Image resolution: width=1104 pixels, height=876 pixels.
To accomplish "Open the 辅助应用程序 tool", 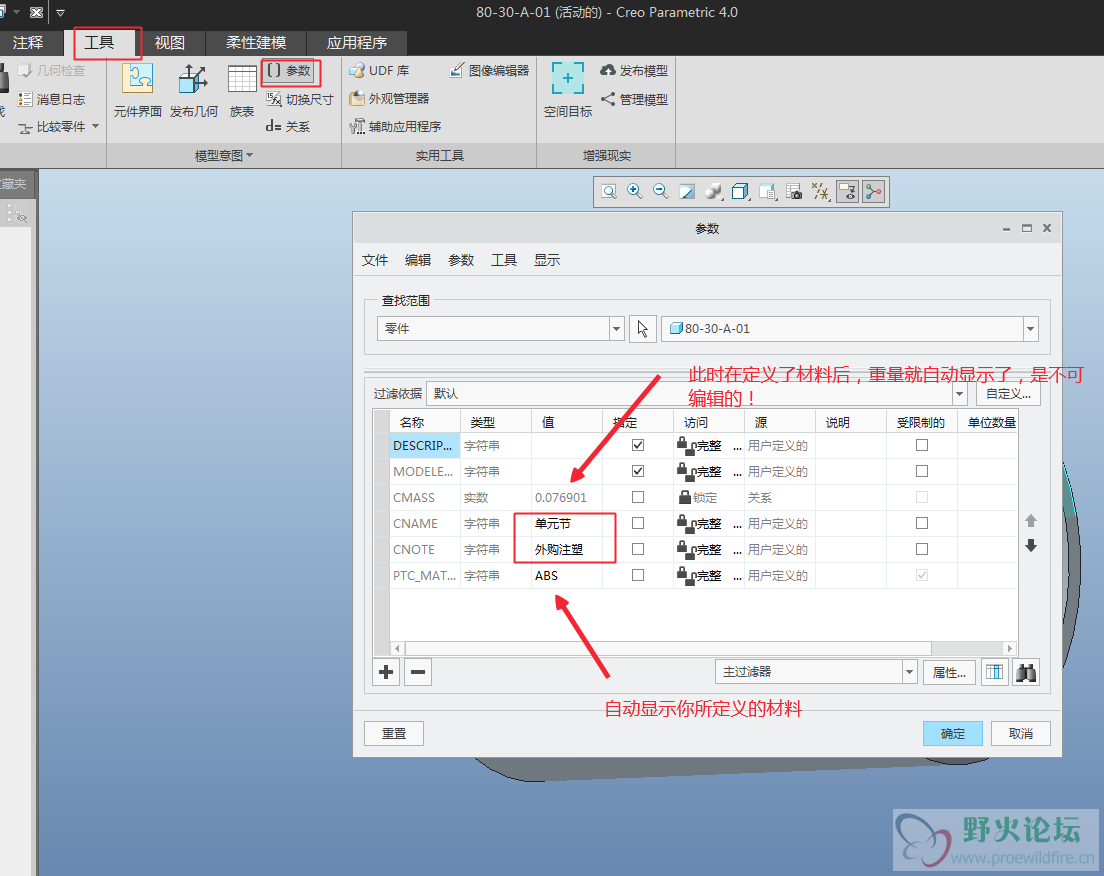I will pyautogui.click(x=396, y=127).
